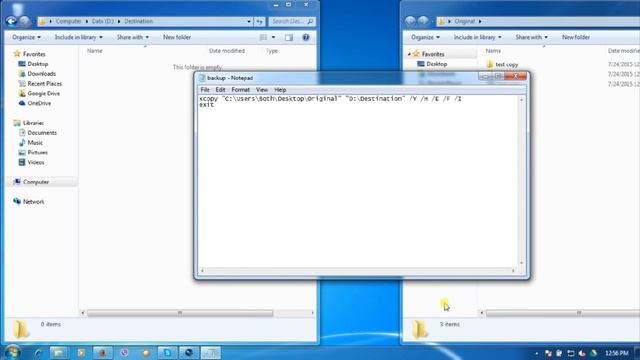Screen dimensions: 640x360
Task: Sort by Name column in Original window
Action: click(x=493, y=51)
